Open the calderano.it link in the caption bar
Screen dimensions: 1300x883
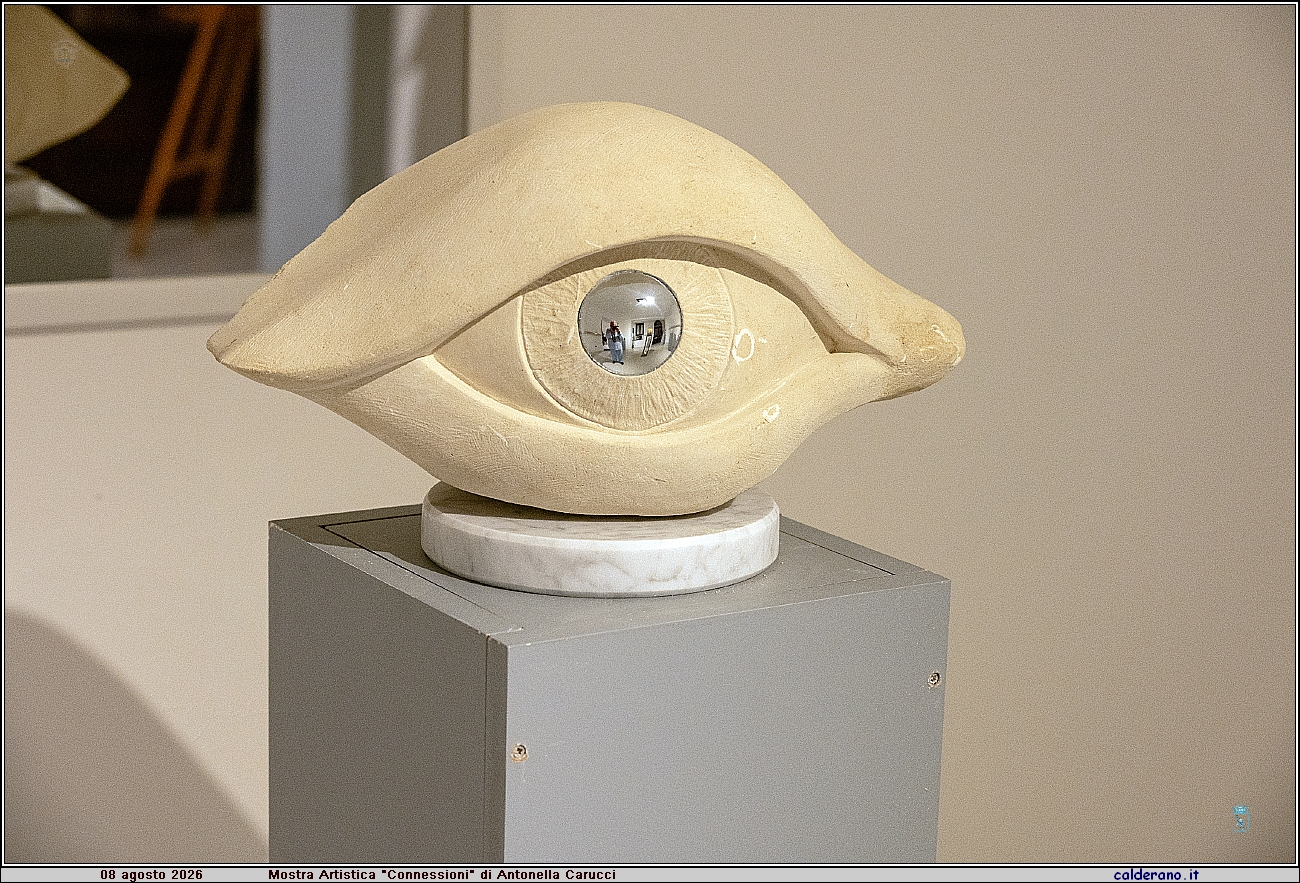tap(1156, 874)
